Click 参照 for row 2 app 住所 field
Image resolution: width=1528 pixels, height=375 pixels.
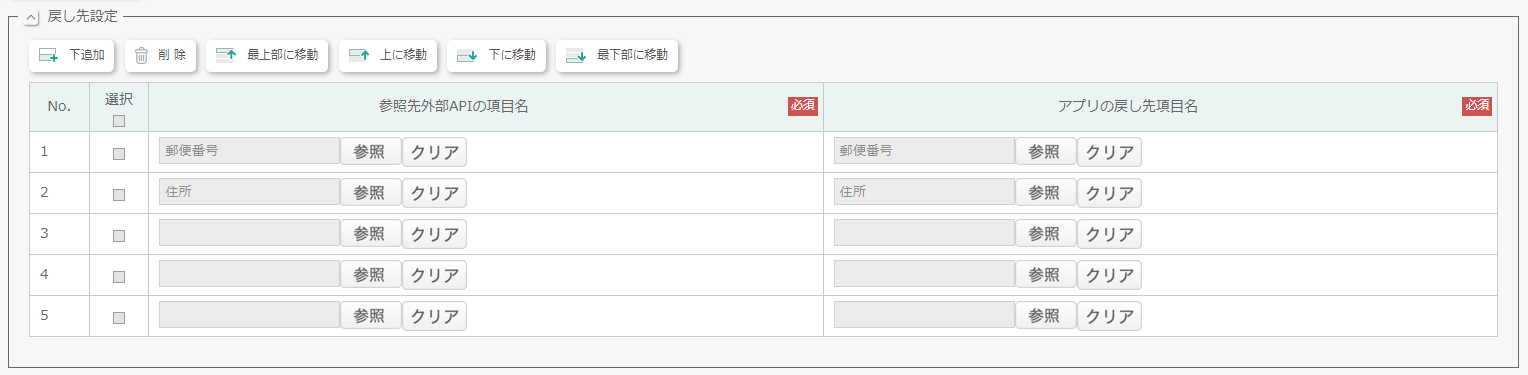coord(1045,193)
